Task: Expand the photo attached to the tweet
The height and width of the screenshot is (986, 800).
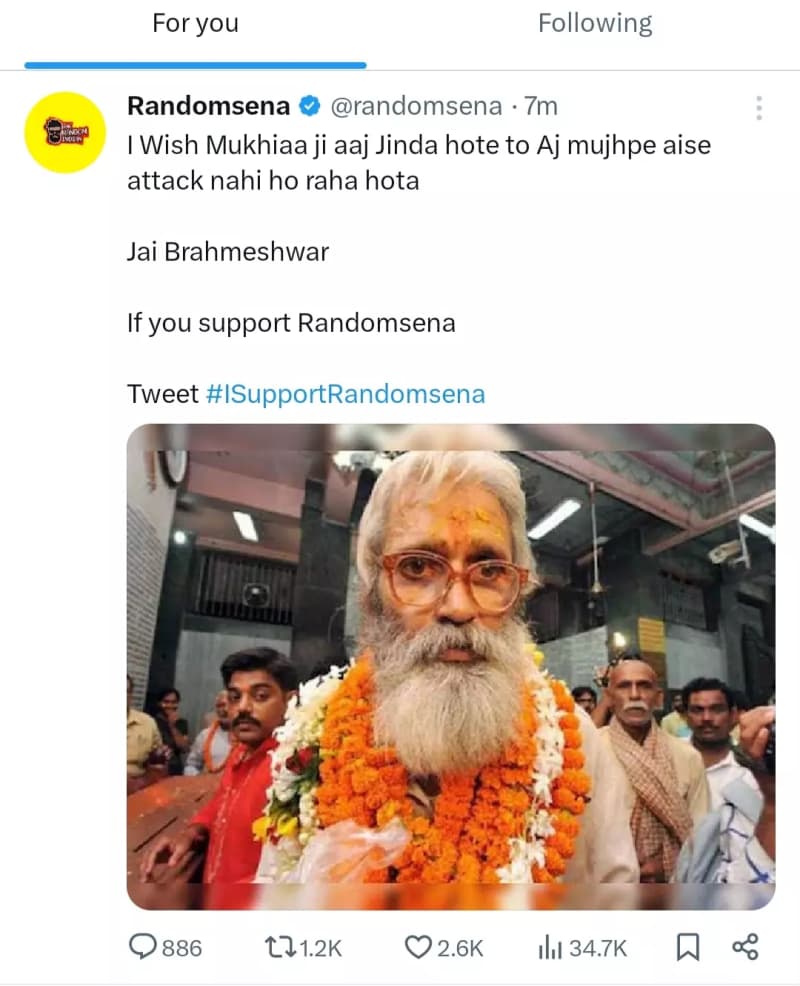Action: (450, 666)
